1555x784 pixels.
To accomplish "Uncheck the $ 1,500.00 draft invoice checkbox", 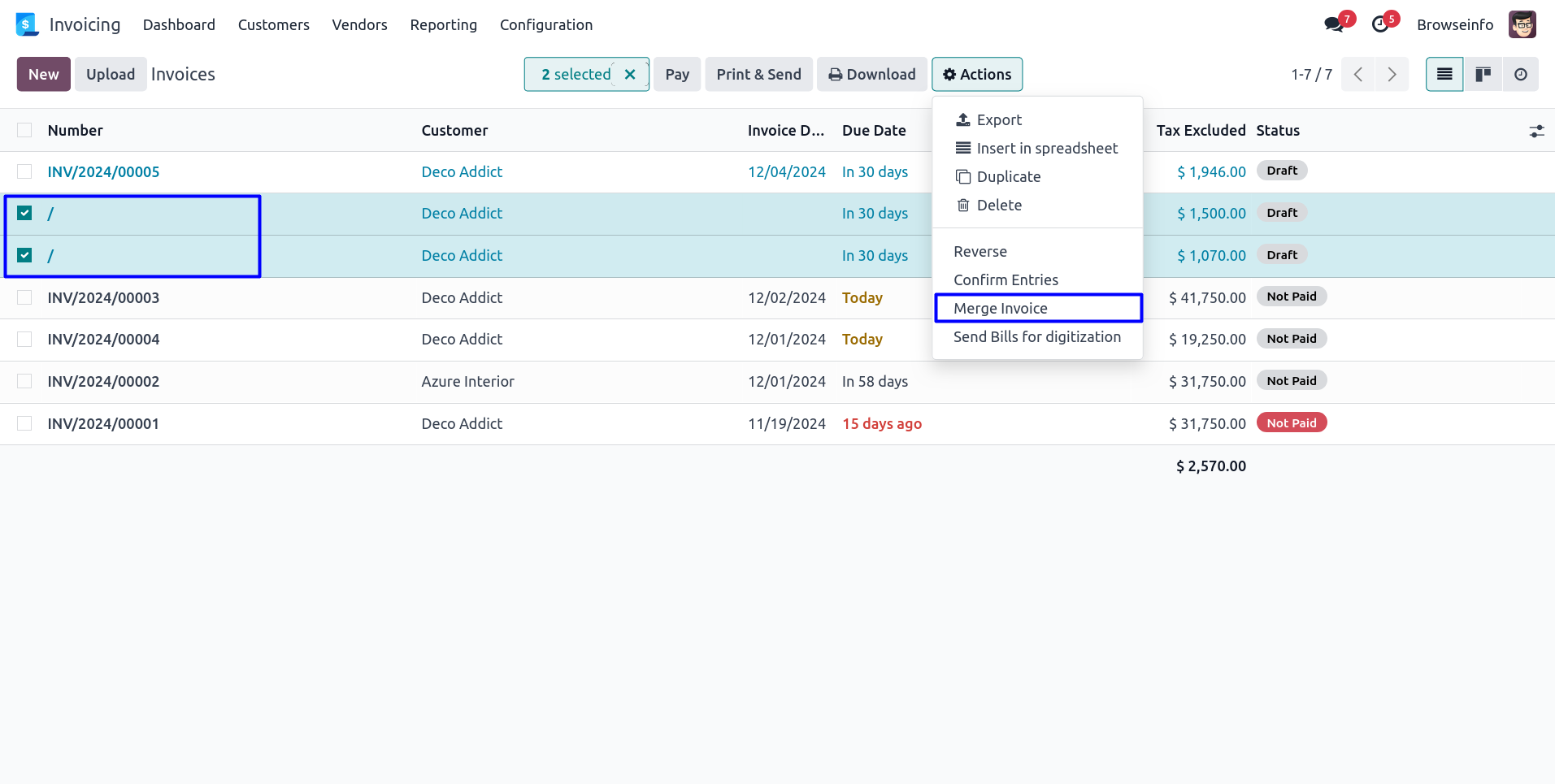I will coord(24,214).
